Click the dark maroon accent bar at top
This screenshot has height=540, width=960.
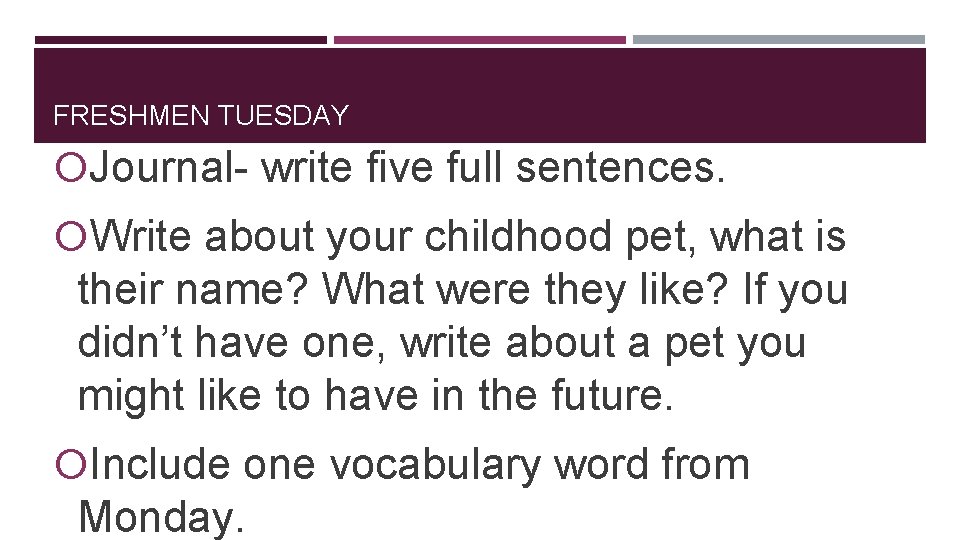coord(181,41)
